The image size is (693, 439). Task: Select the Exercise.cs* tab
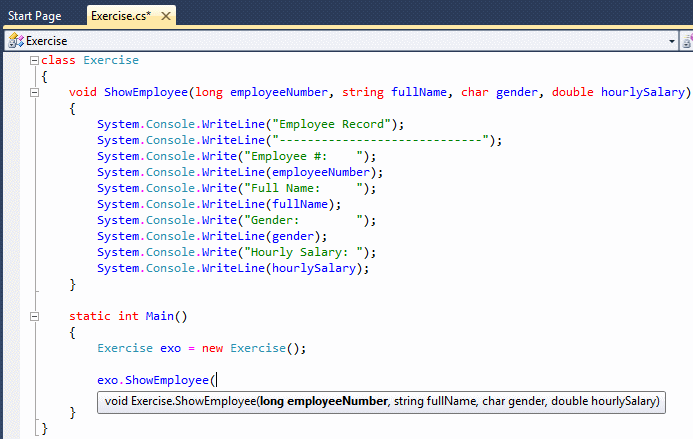point(121,16)
